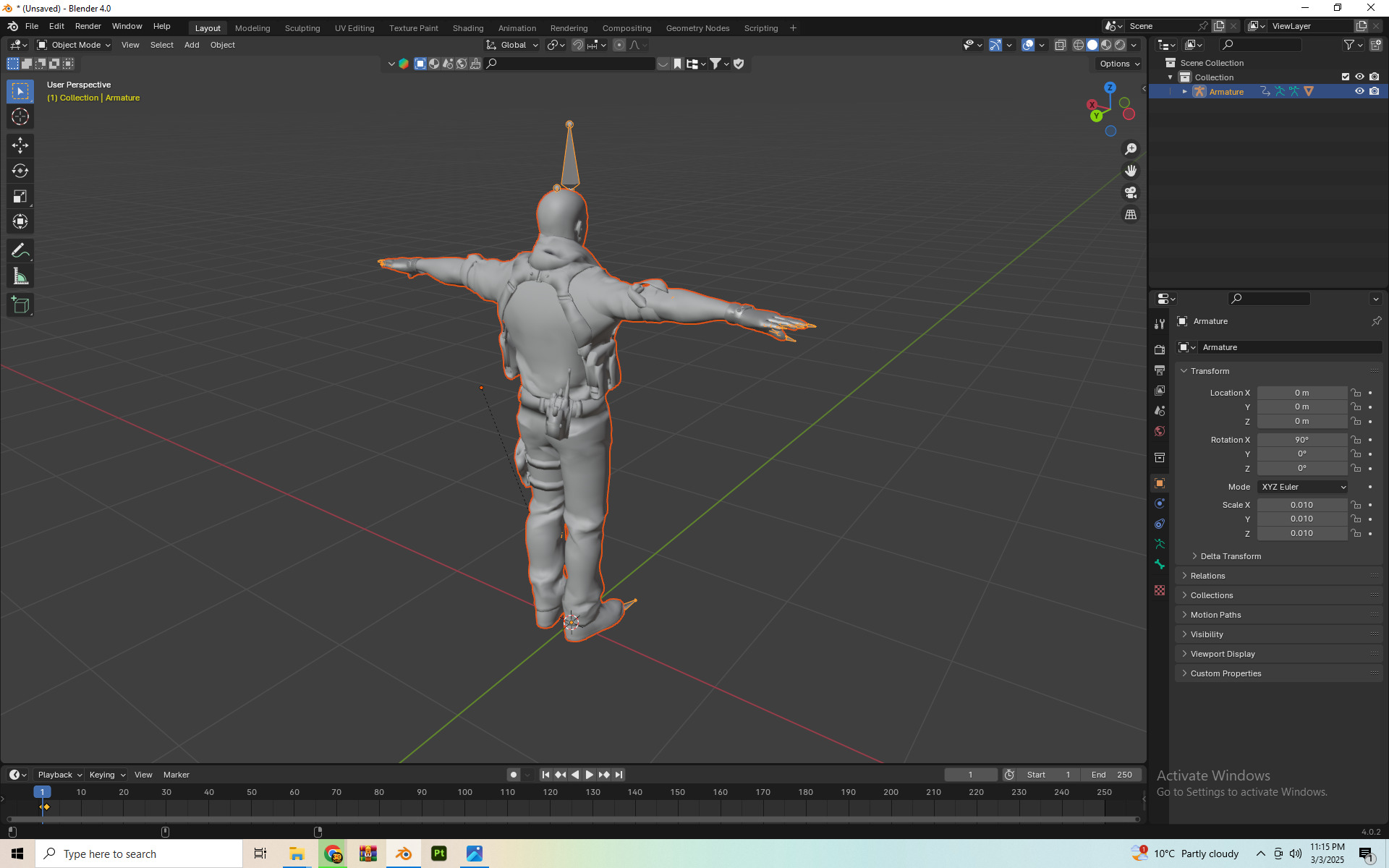
Task: Open the View Layer properties tab
Action: point(1160,390)
